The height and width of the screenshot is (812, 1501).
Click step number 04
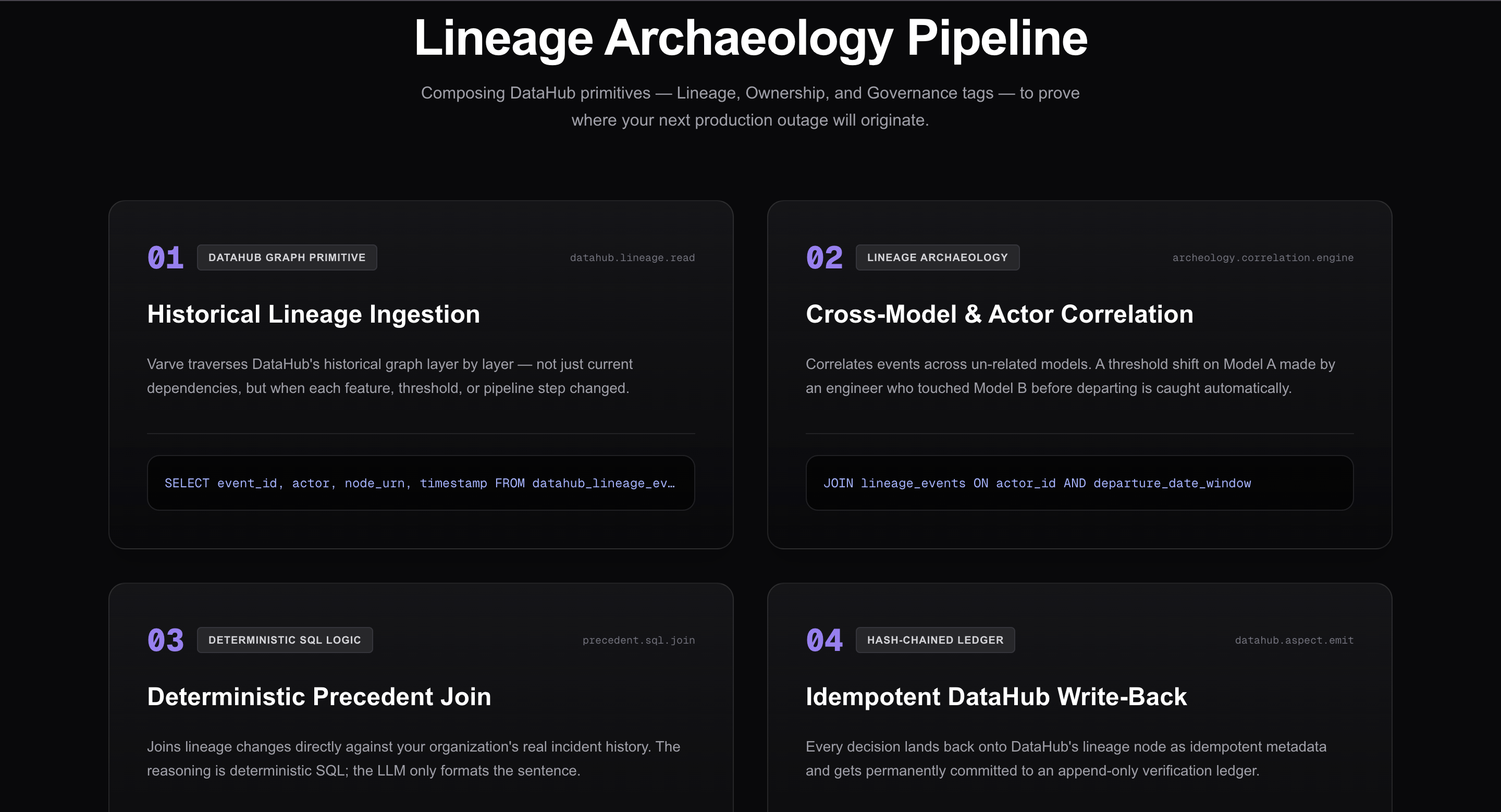(x=824, y=640)
